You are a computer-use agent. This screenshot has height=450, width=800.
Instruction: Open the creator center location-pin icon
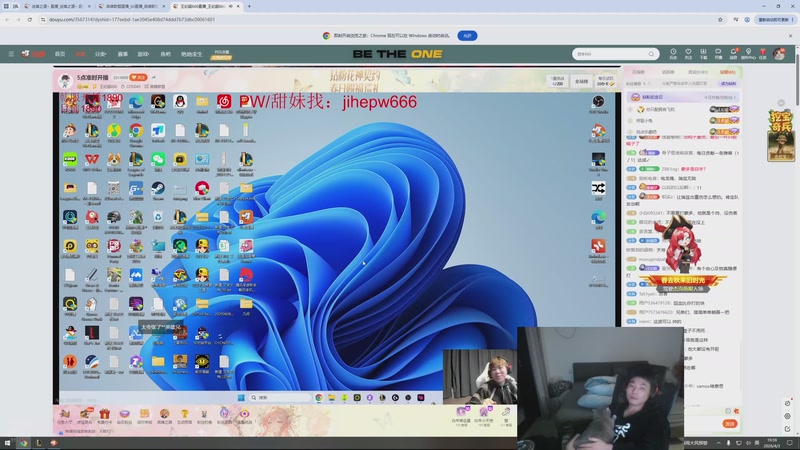point(748,54)
